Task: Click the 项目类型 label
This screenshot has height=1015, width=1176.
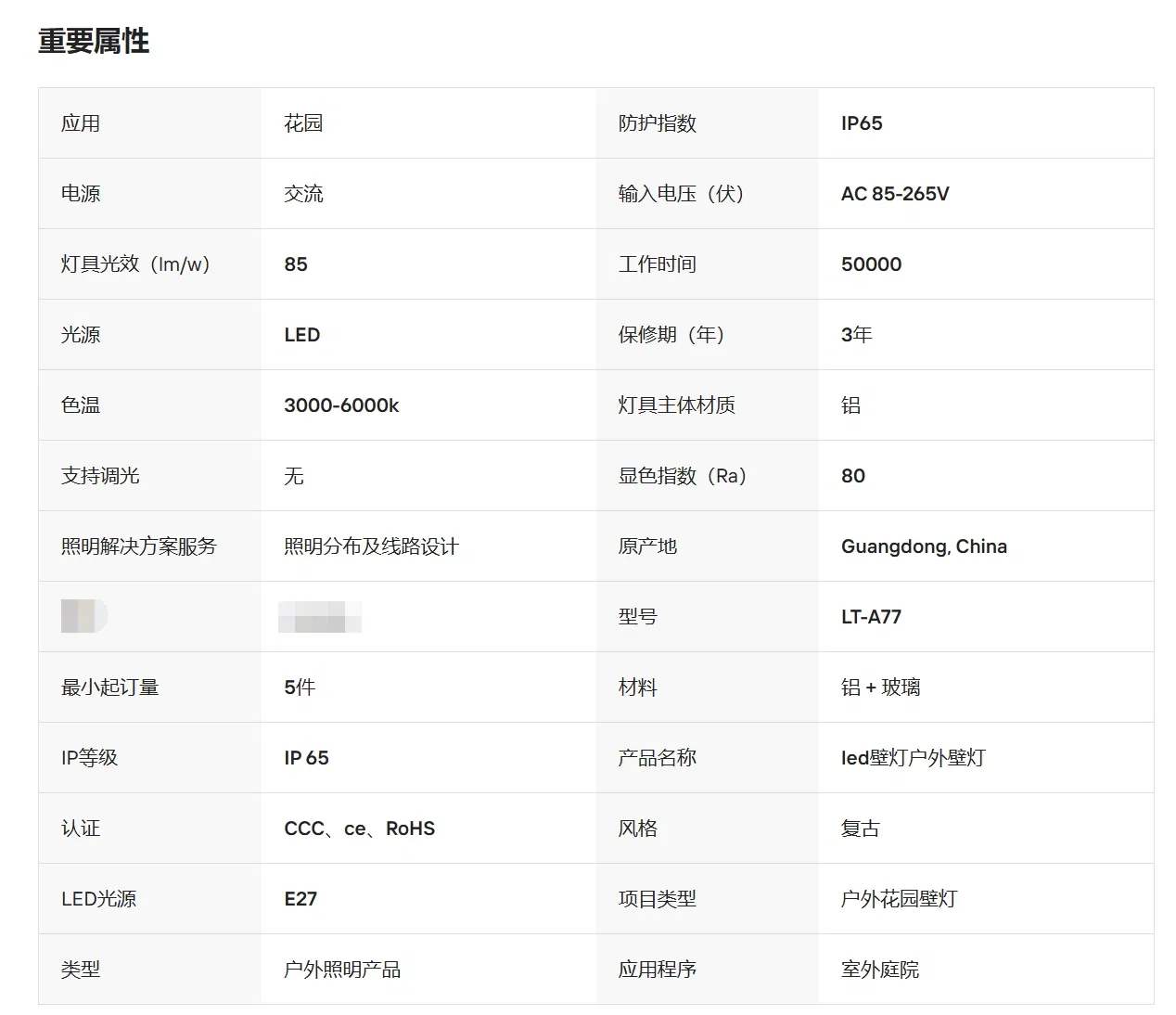Action: click(658, 899)
